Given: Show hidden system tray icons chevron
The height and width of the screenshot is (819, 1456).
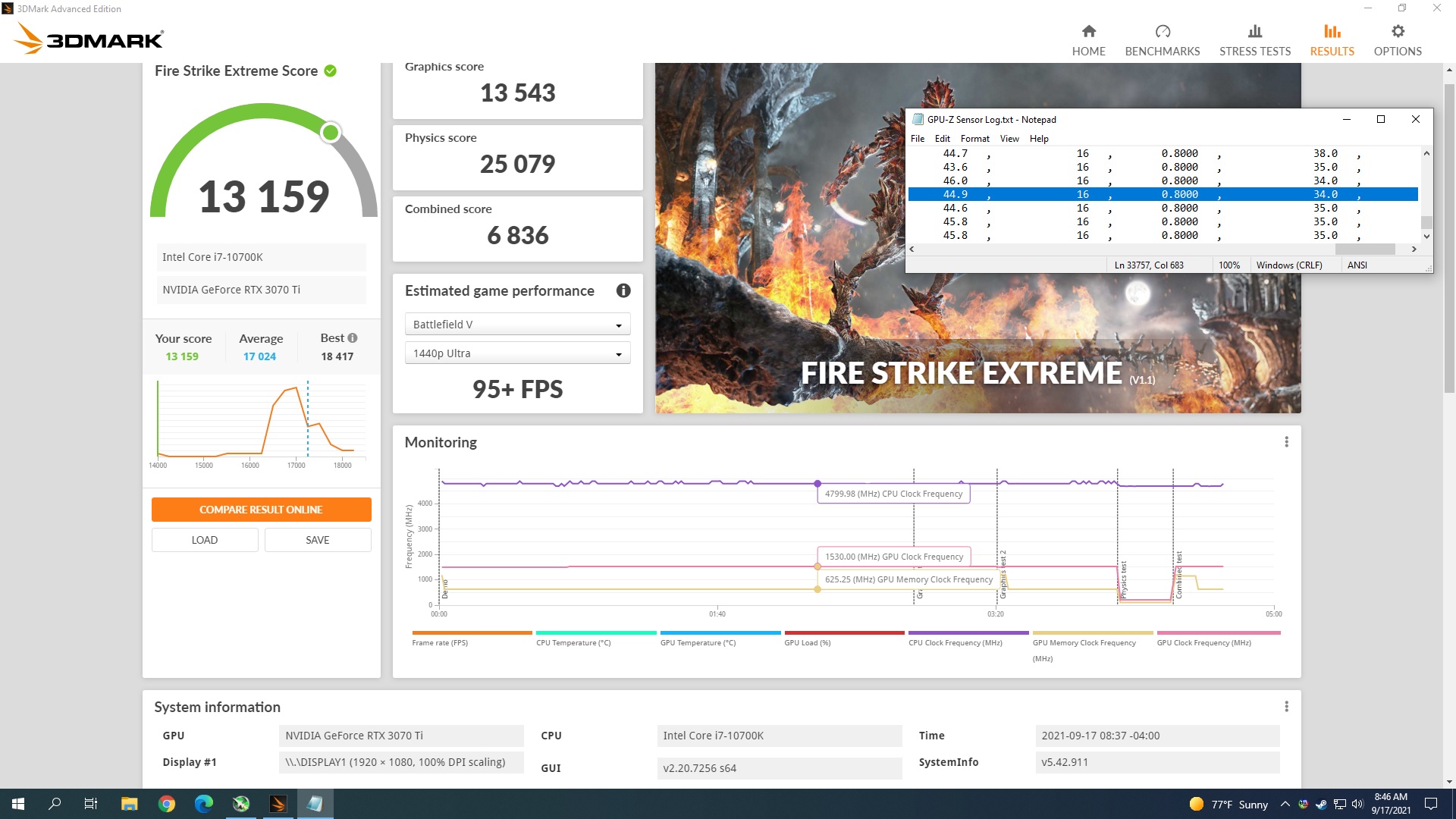Looking at the screenshot, I should point(1285,804).
